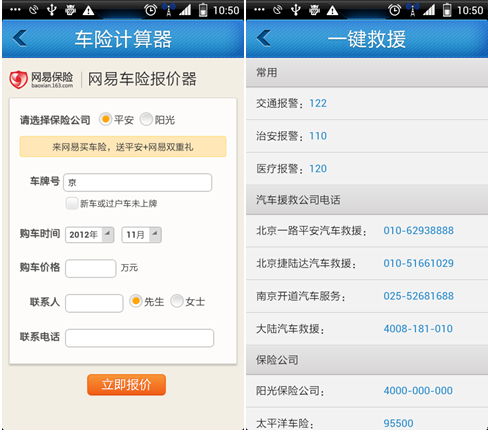Tap the battery icon in the right status bar
Screen dimensions: 488x433
pyautogui.click(x=447, y=10)
